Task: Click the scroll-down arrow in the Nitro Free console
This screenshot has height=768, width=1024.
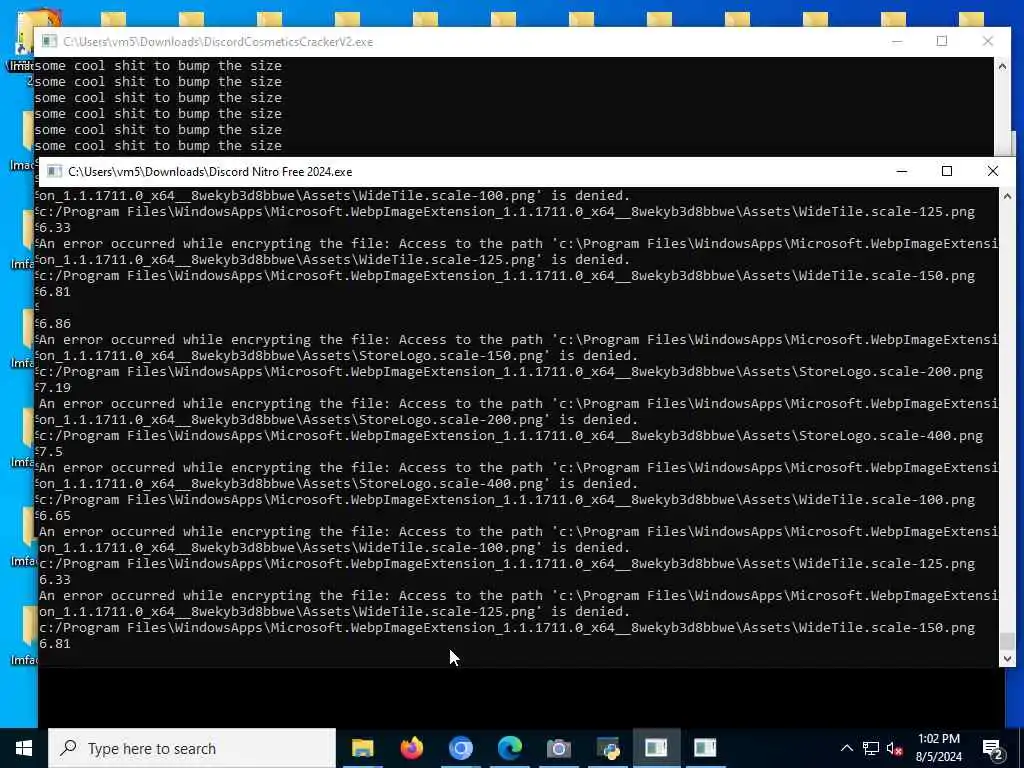Action: coord(1007,659)
